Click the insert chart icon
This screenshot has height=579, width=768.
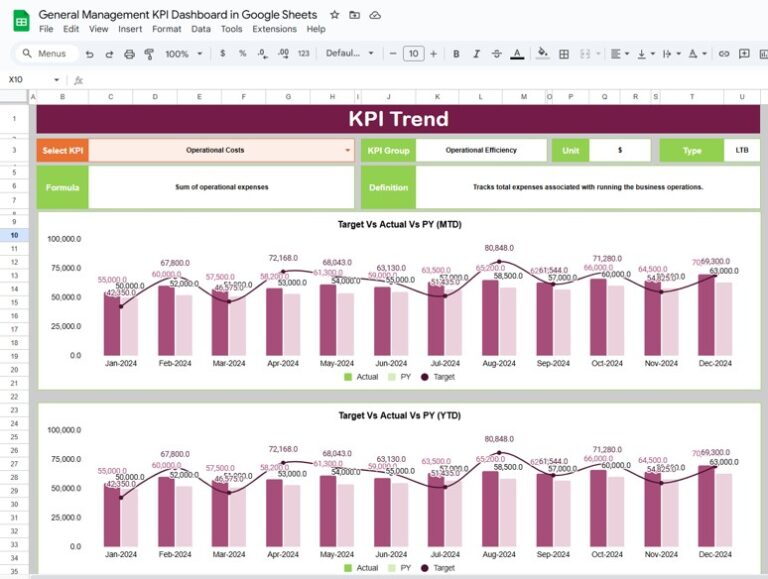click(763, 54)
